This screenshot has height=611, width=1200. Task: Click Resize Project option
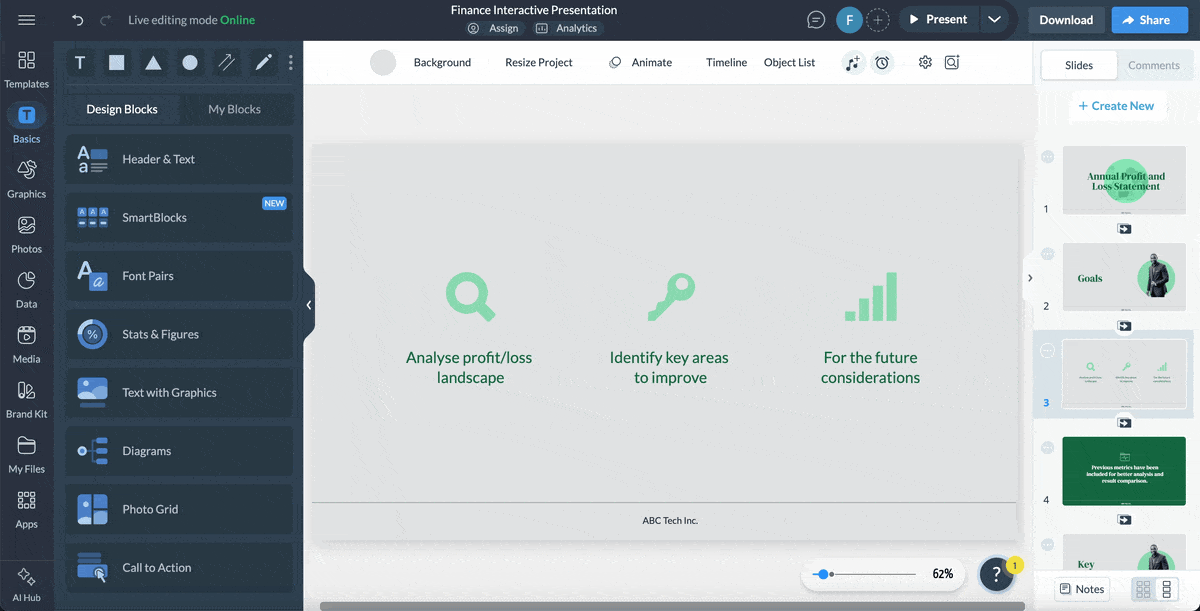(539, 62)
